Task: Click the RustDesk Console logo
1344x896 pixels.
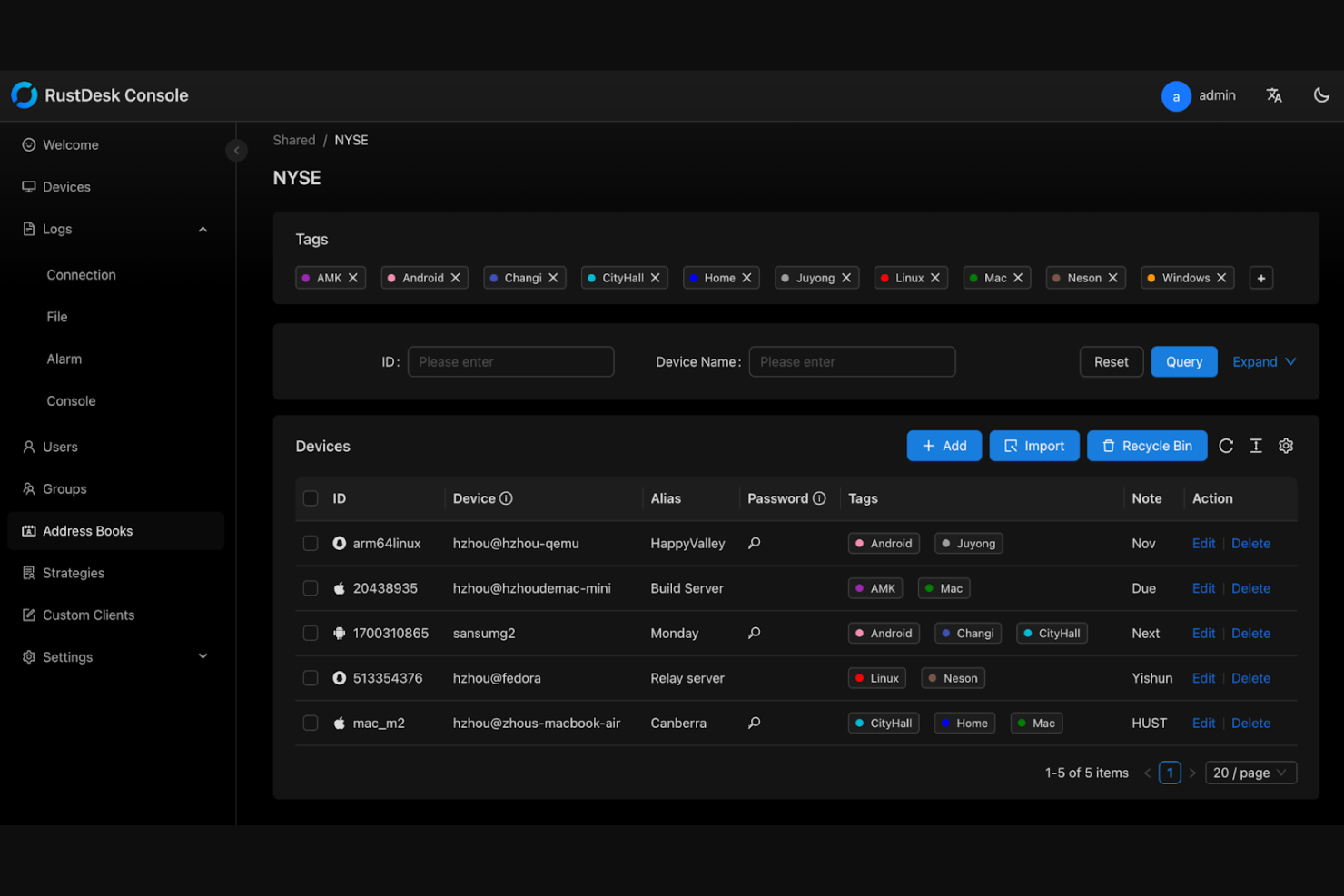Action: pos(100,95)
